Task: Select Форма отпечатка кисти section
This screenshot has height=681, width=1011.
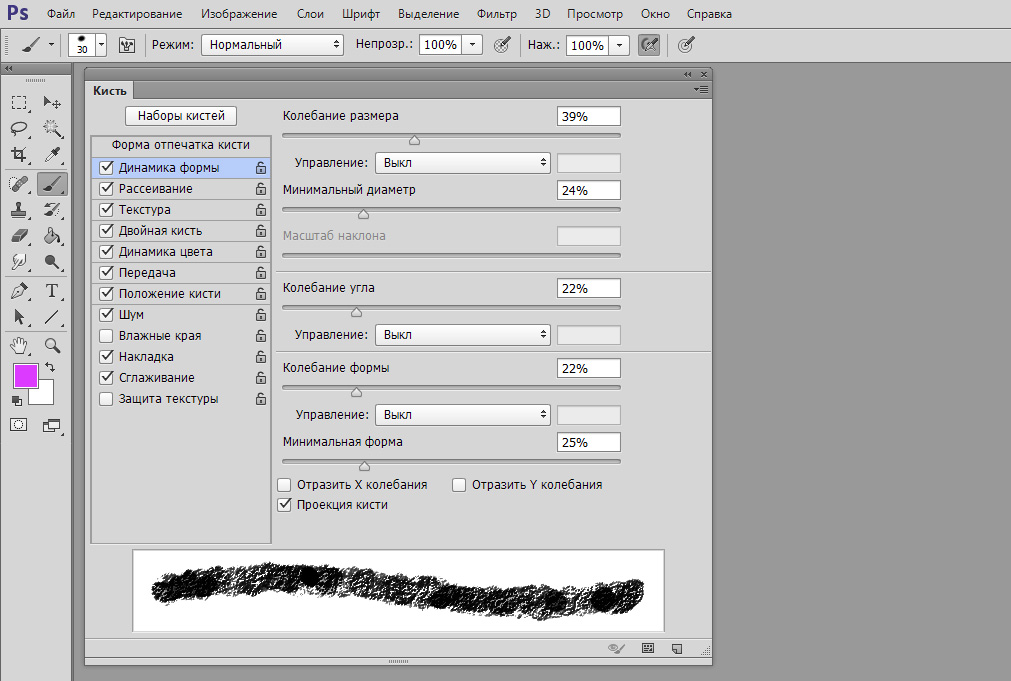Action: tap(181, 145)
